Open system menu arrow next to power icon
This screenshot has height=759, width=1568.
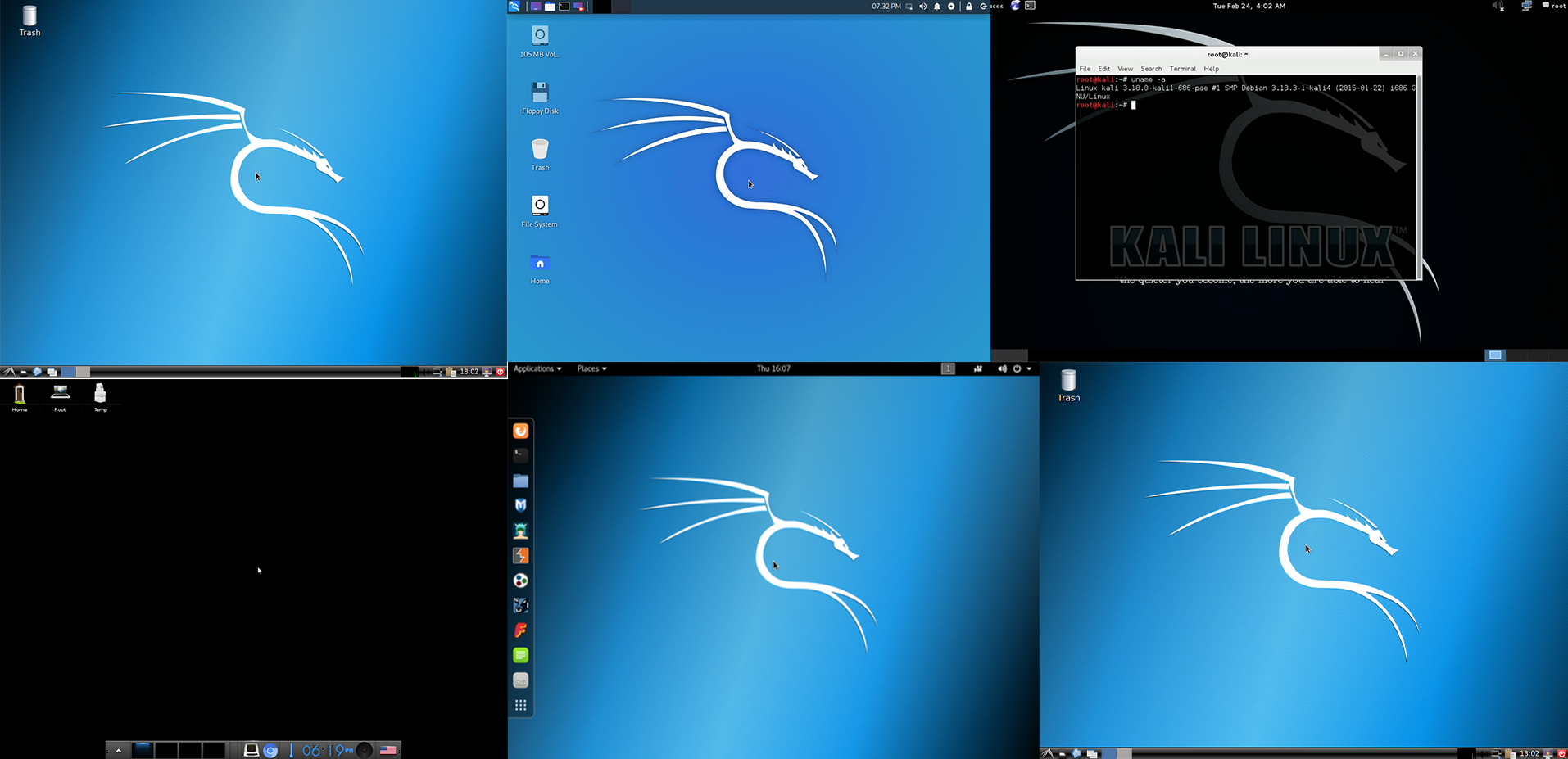[x=1029, y=369]
